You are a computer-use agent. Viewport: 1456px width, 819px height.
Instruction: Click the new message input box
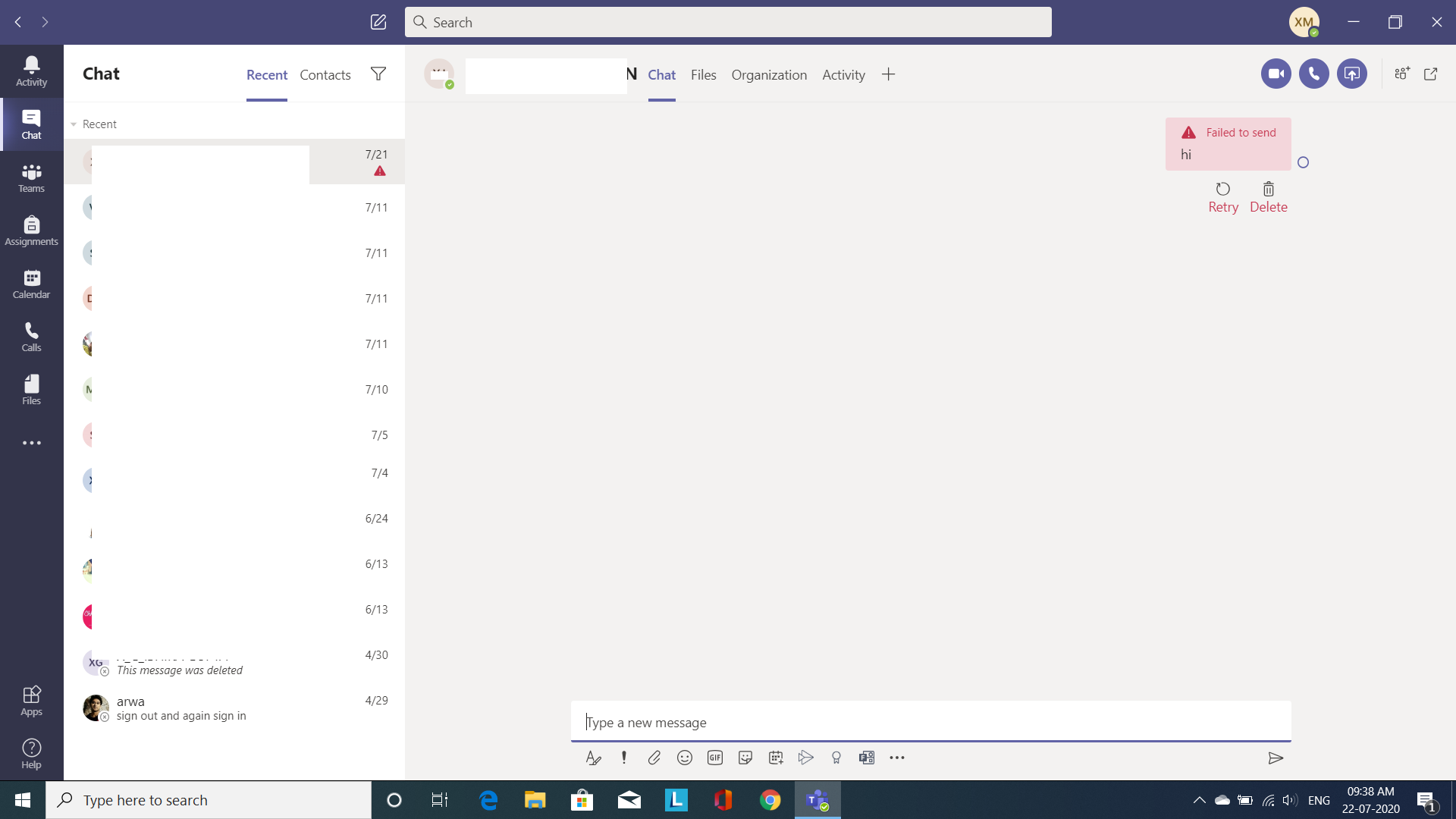pos(930,722)
